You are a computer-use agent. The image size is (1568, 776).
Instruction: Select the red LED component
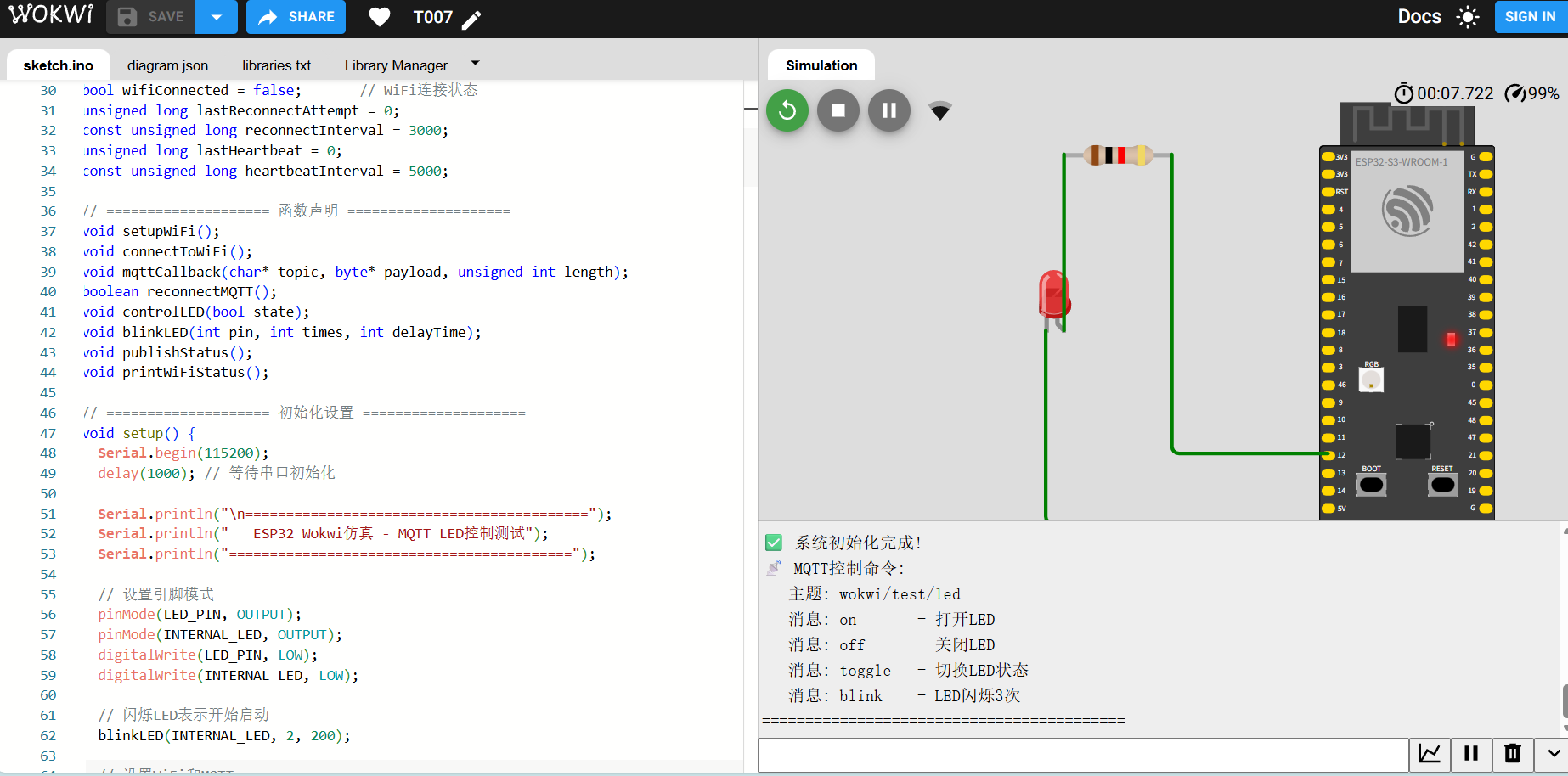tap(1053, 295)
